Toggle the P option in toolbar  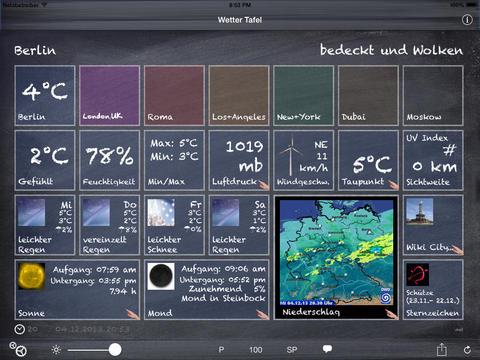point(221,350)
